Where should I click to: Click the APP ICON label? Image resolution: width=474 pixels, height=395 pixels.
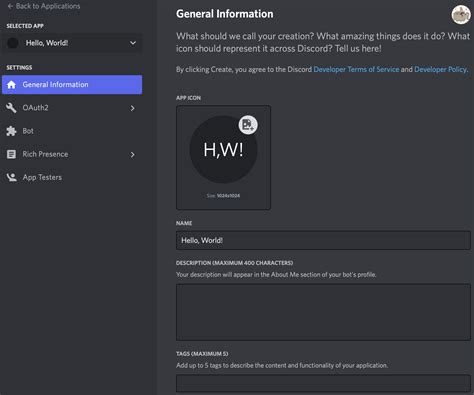188,98
